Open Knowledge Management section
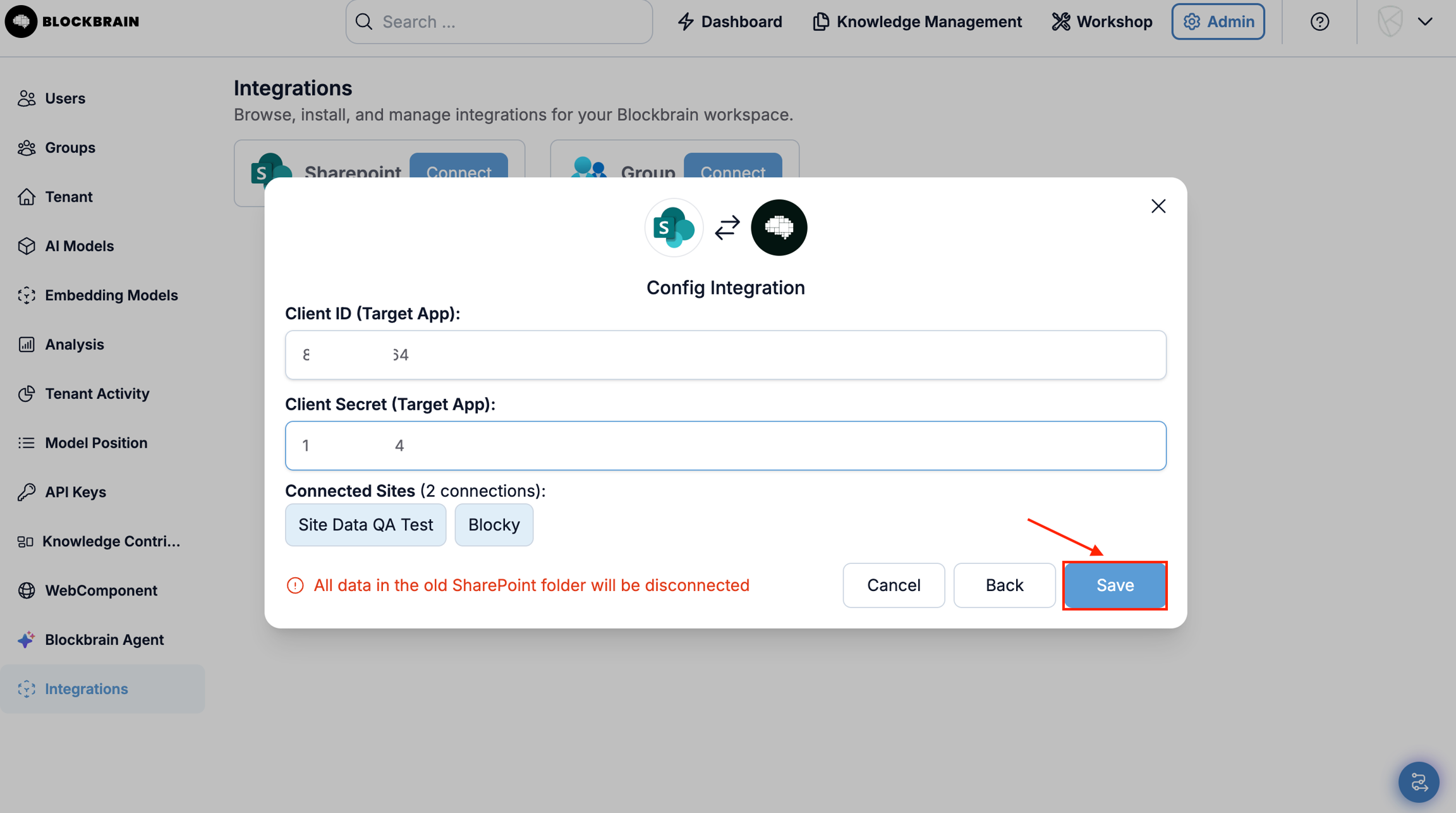The height and width of the screenshot is (813, 1456). (x=917, y=21)
